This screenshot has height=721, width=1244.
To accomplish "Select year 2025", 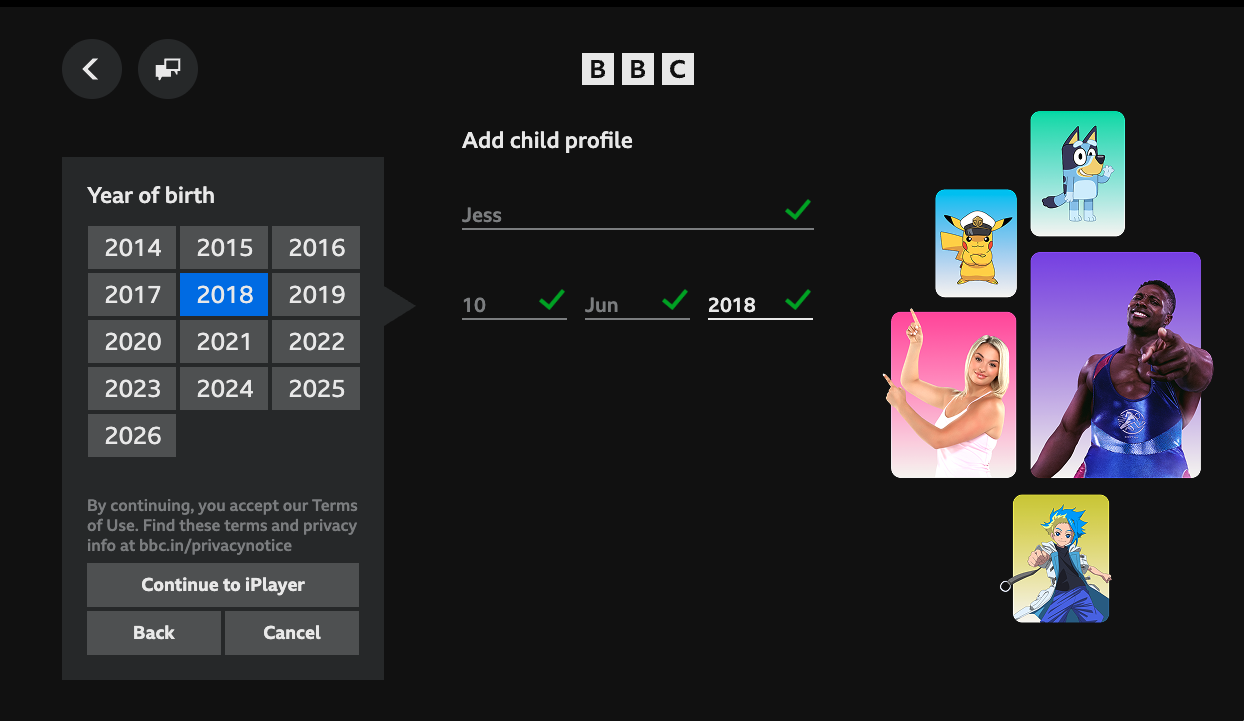I will [x=316, y=389].
